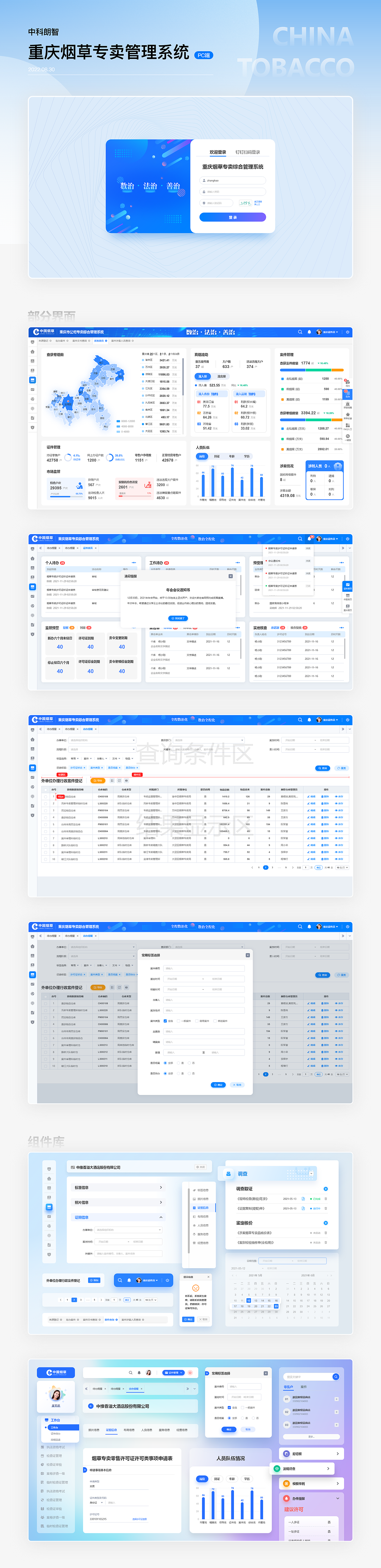
Task: Close the 提示信息 dialog with its X
Action: click(208, 1277)
